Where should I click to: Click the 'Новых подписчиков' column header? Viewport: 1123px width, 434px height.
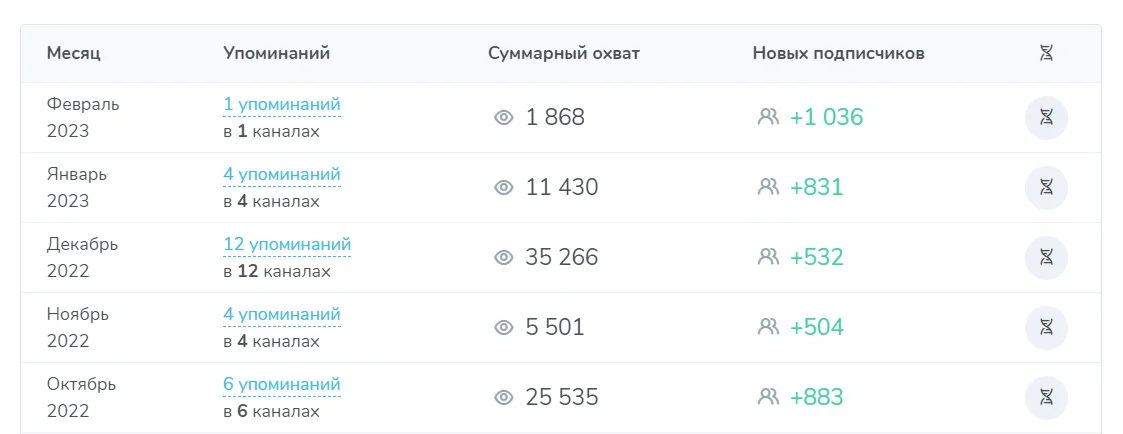[838, 53]
